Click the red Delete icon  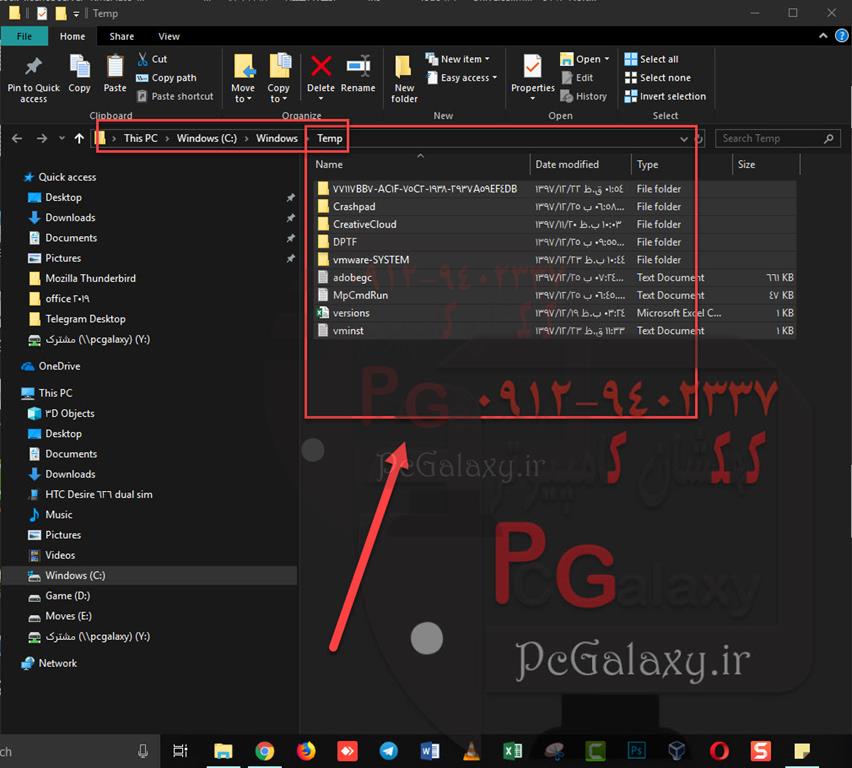(x=321, y=68)
